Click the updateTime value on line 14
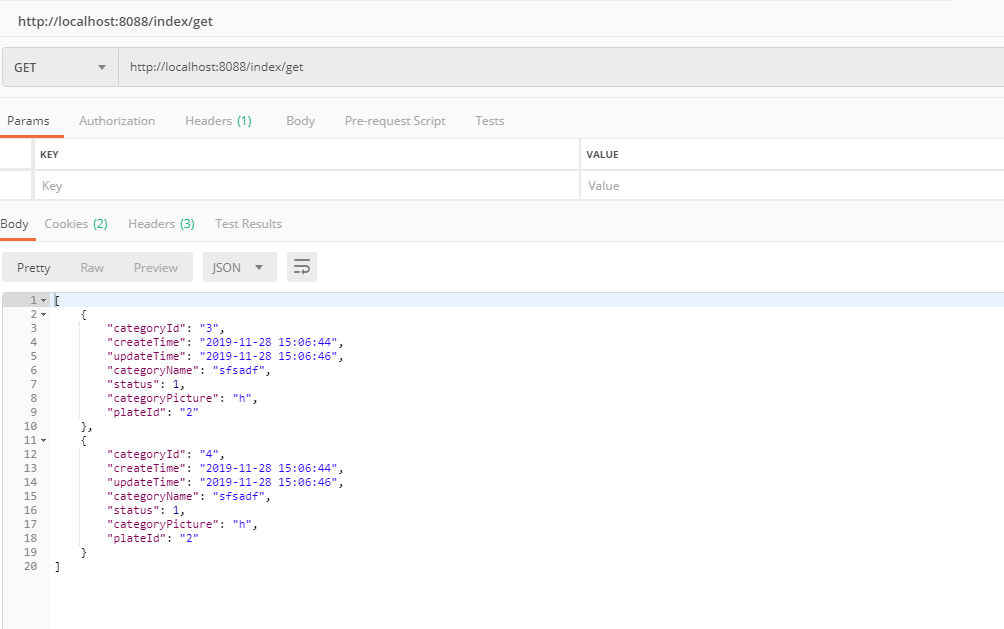Viewport: 1004px width, 629px height. pos(268,483)
